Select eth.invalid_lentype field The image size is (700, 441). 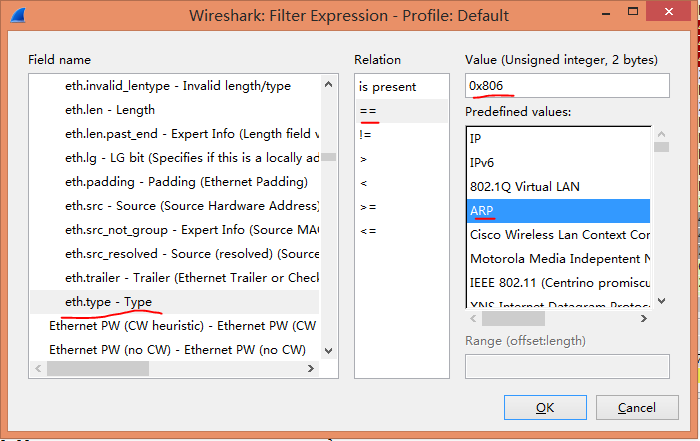tap(175, 86)
